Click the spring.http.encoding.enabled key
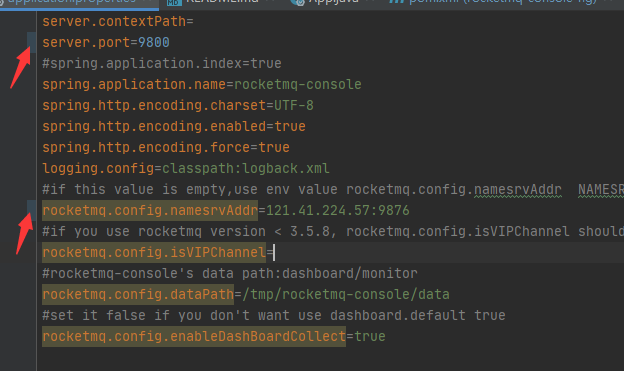The width and height of the screenshot is (624, 371). tap(154, 127)
